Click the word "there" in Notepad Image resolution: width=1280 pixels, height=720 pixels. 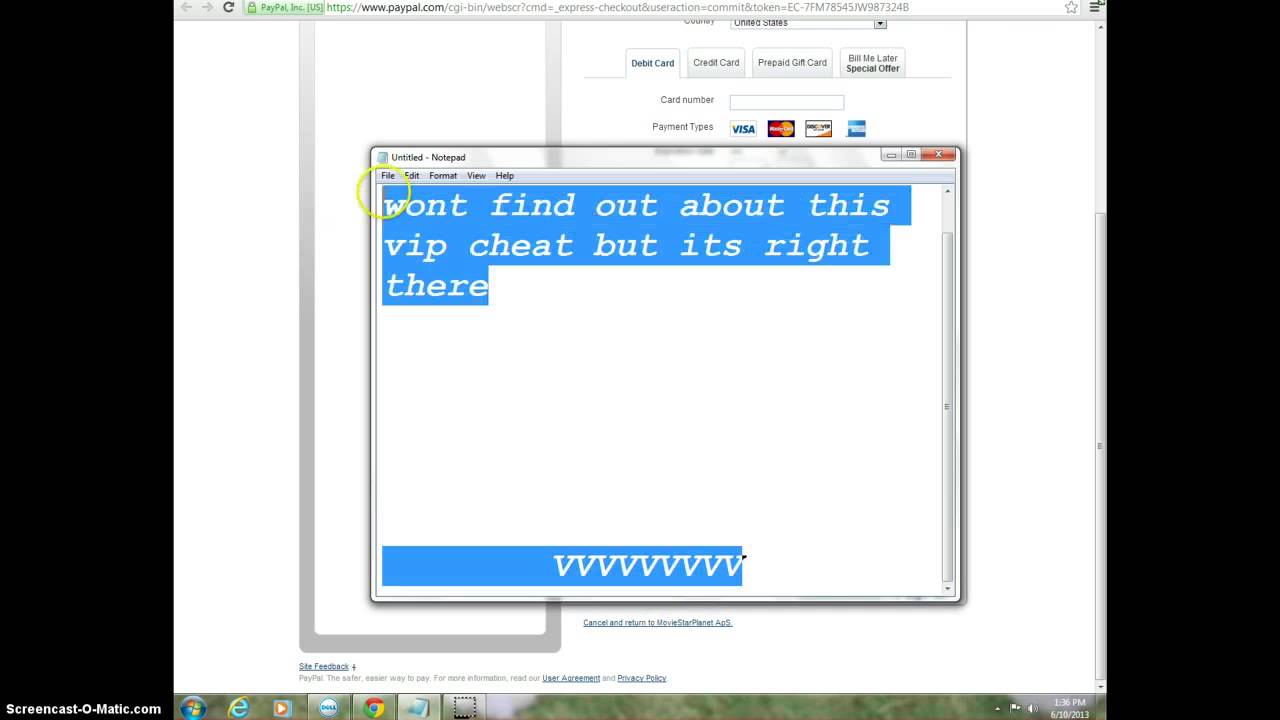coord(436,286)
